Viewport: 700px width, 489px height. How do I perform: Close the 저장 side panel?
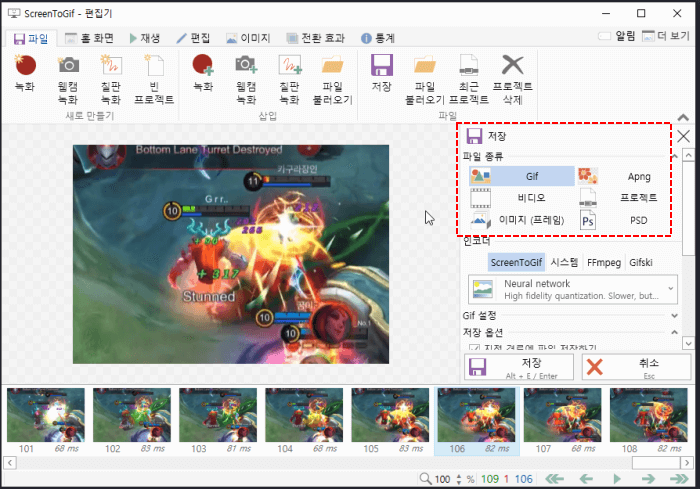point(683,136)
